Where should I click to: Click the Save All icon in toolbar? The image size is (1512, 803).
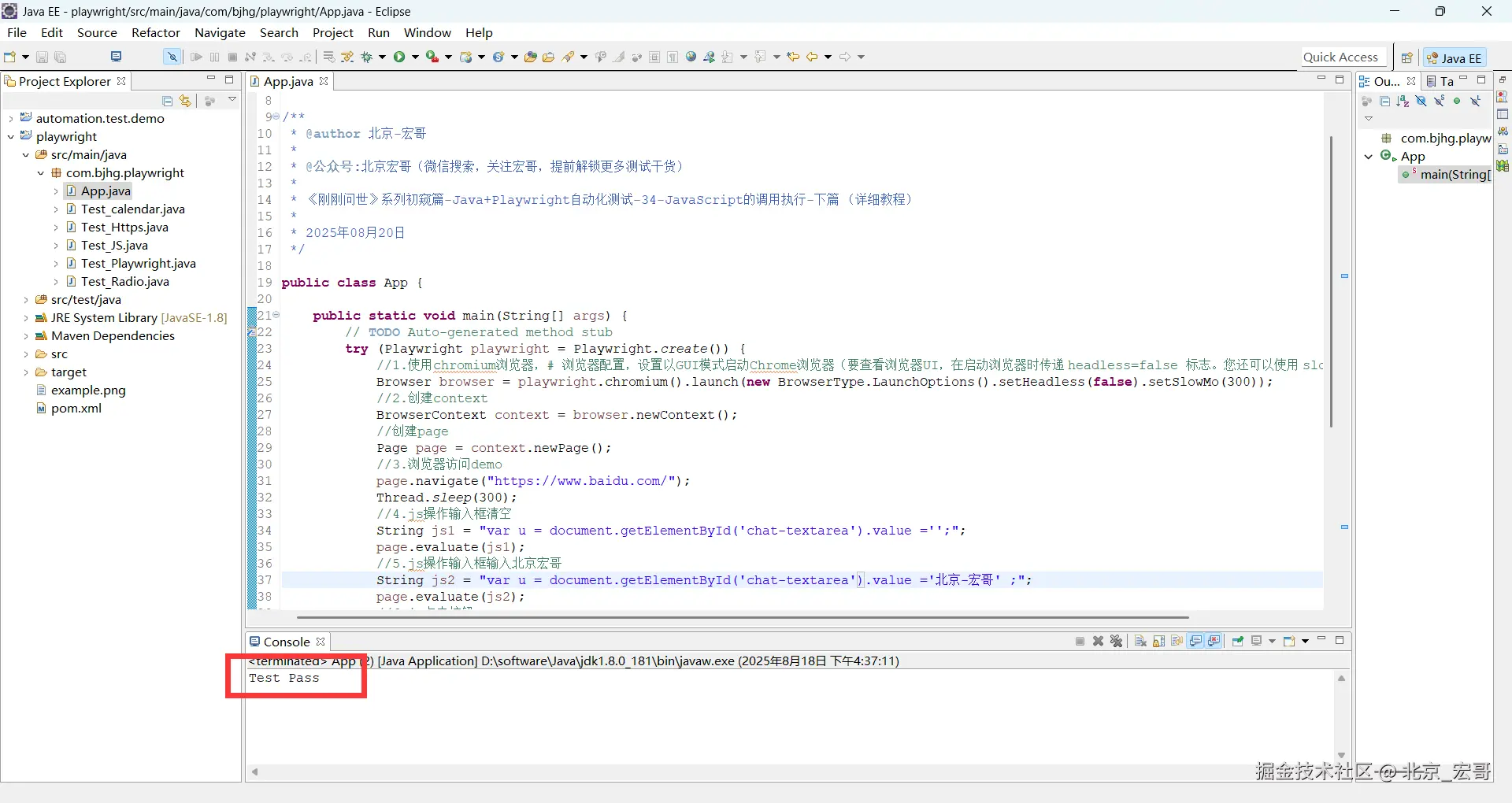pos(61,57)
